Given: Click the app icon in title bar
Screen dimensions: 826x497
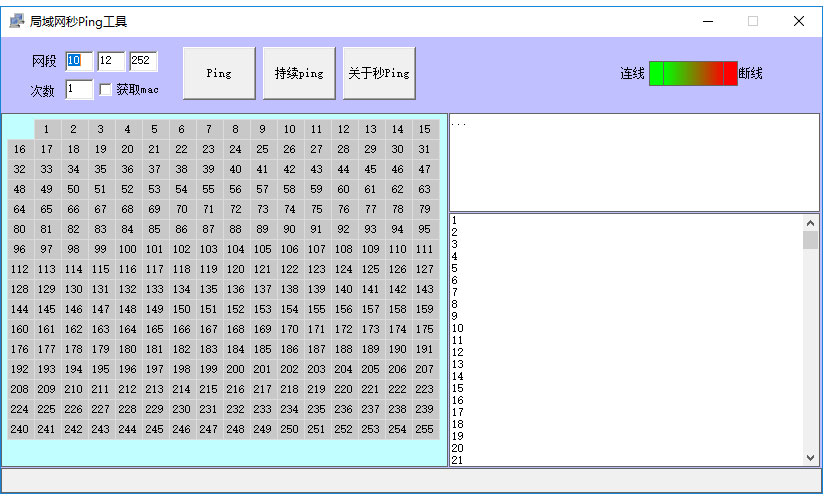Looking at the screenshot, I should point(16,21).
